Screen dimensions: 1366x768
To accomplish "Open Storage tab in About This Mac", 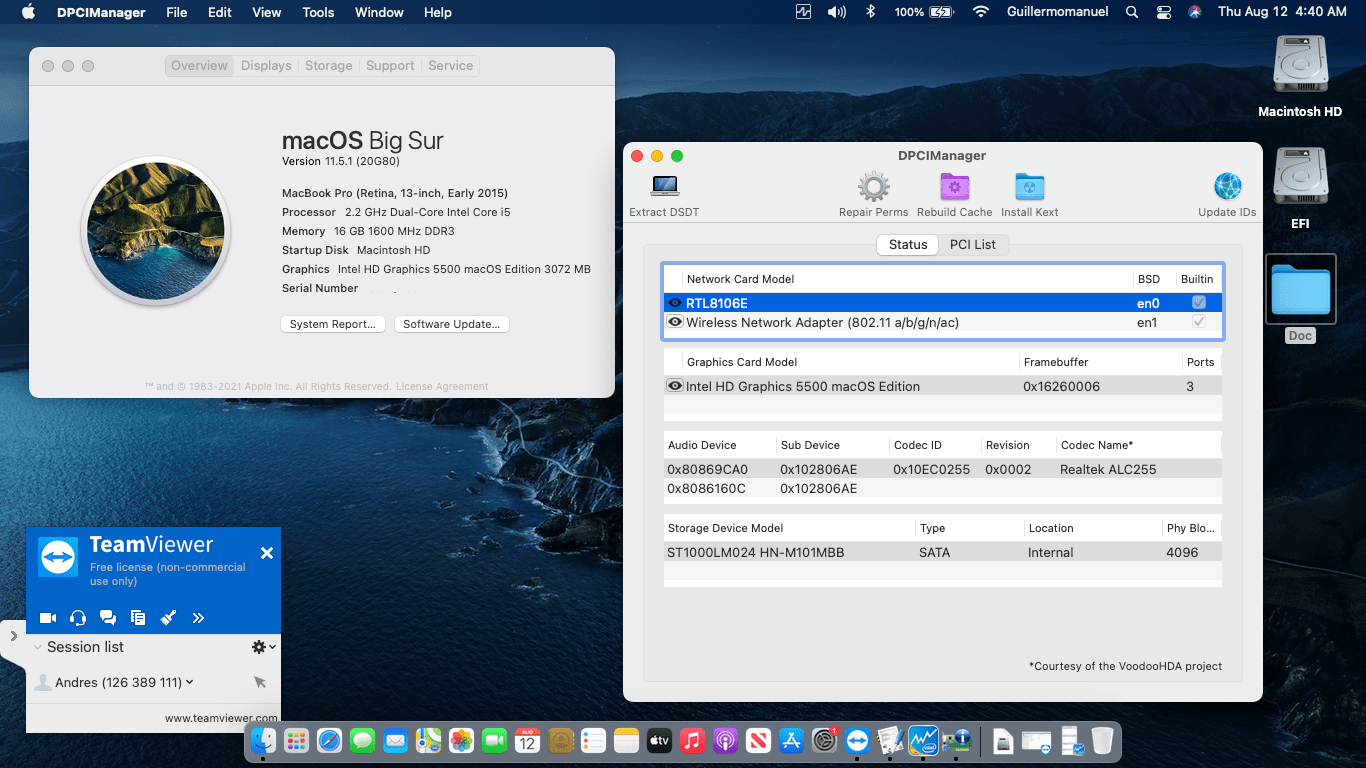I will point(328,66).
